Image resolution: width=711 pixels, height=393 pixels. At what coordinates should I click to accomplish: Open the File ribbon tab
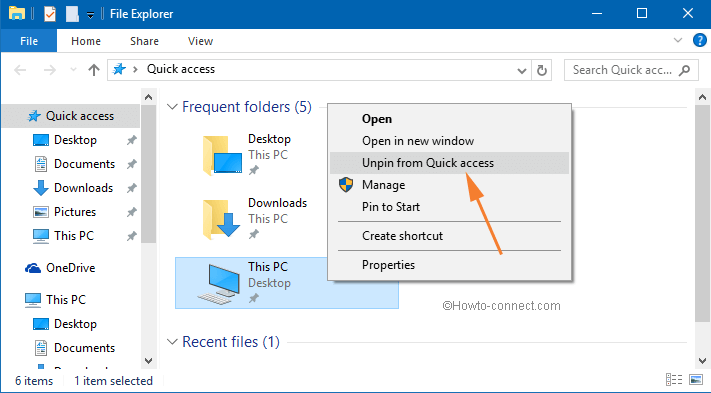29,41
